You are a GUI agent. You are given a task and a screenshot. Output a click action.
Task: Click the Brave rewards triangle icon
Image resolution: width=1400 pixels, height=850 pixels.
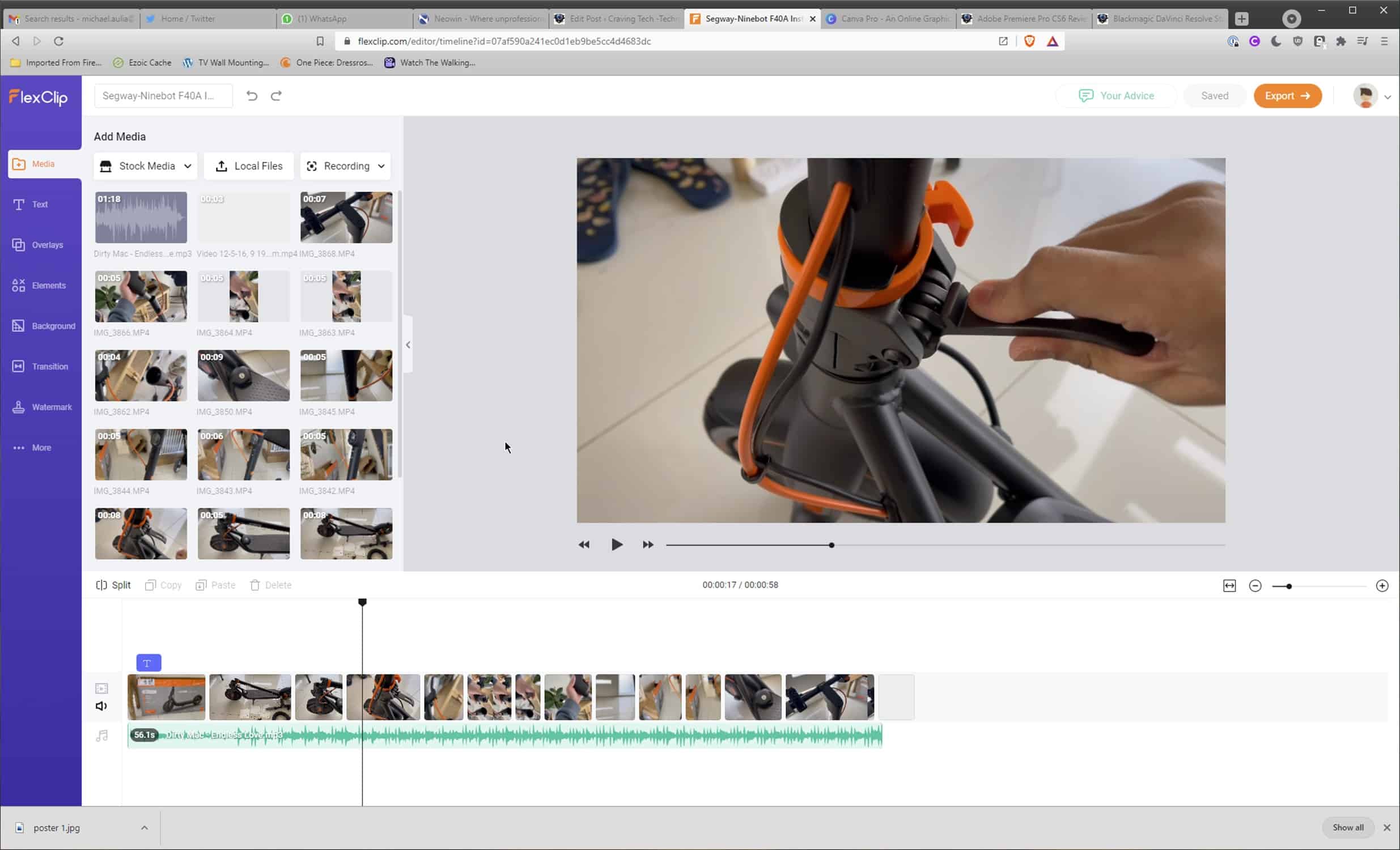[x=1053, y=41]
